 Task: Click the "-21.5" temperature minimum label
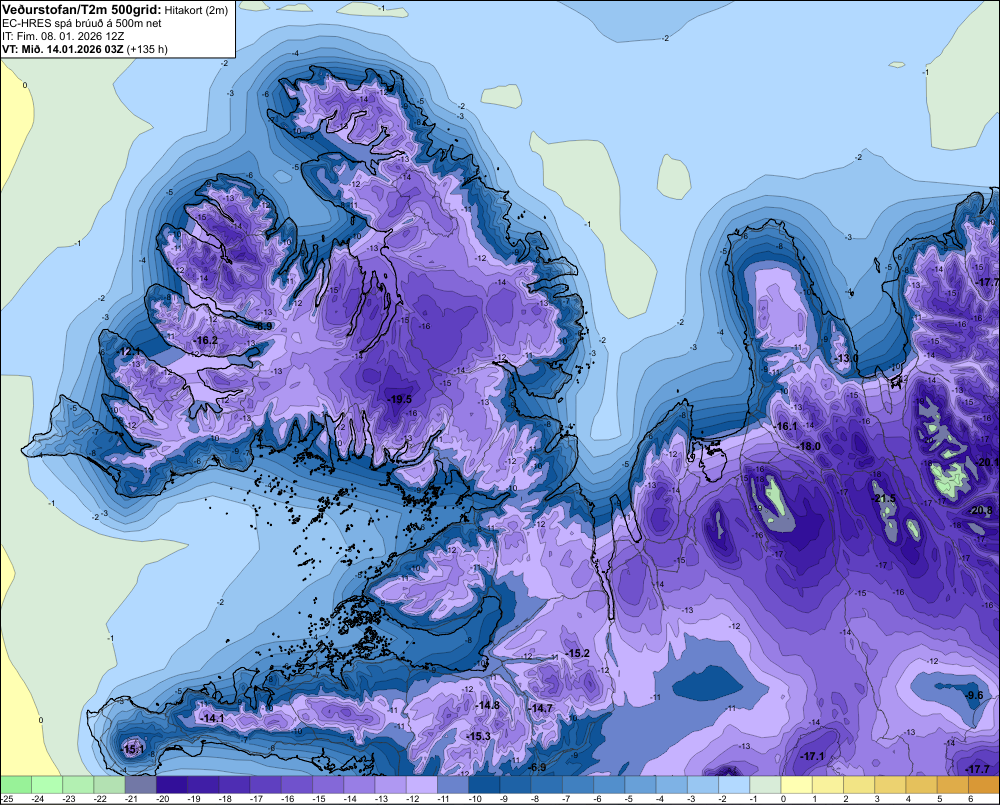884,498
